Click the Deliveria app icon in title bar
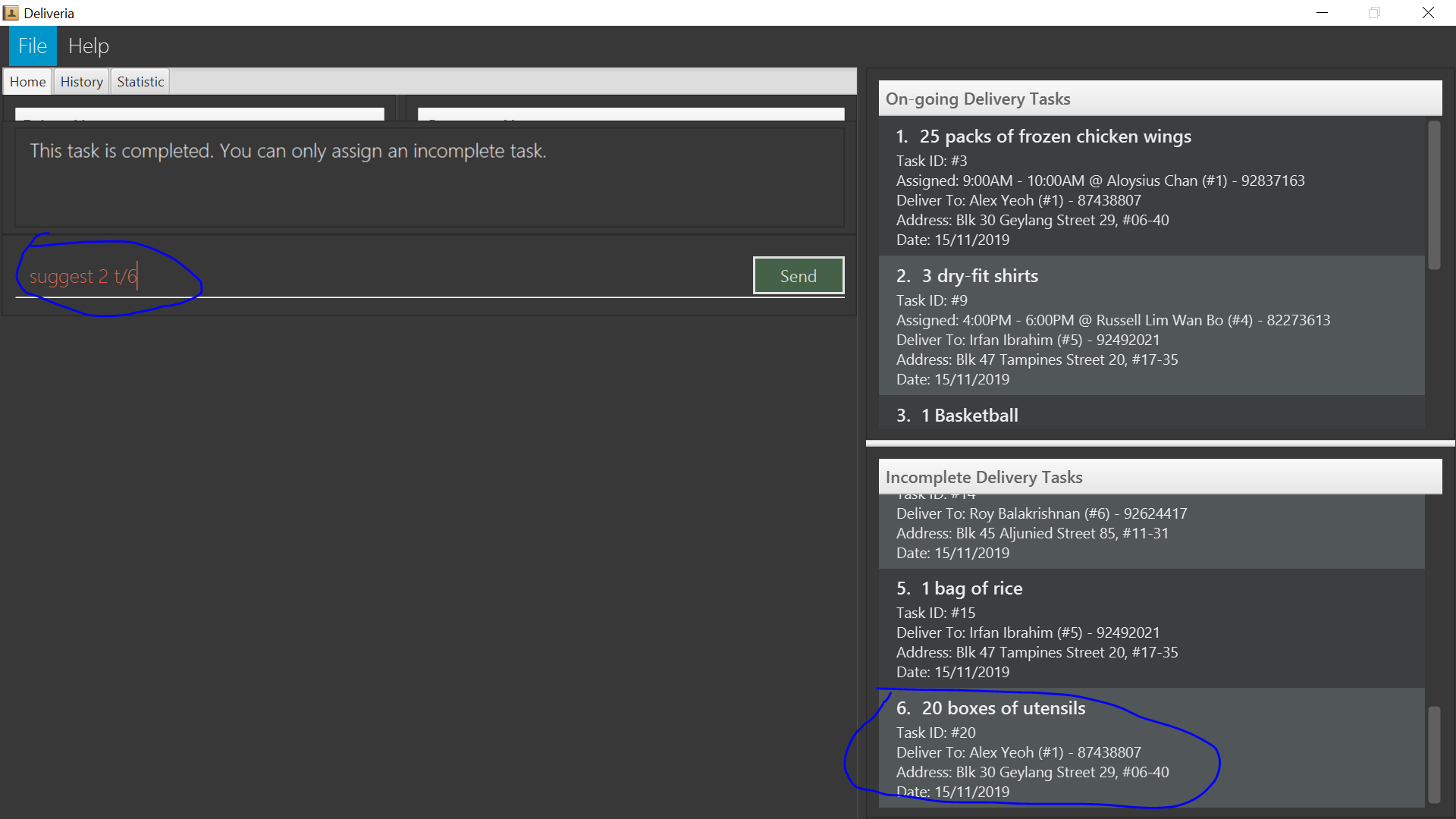The image size is (1456, 819). (11, 13)
